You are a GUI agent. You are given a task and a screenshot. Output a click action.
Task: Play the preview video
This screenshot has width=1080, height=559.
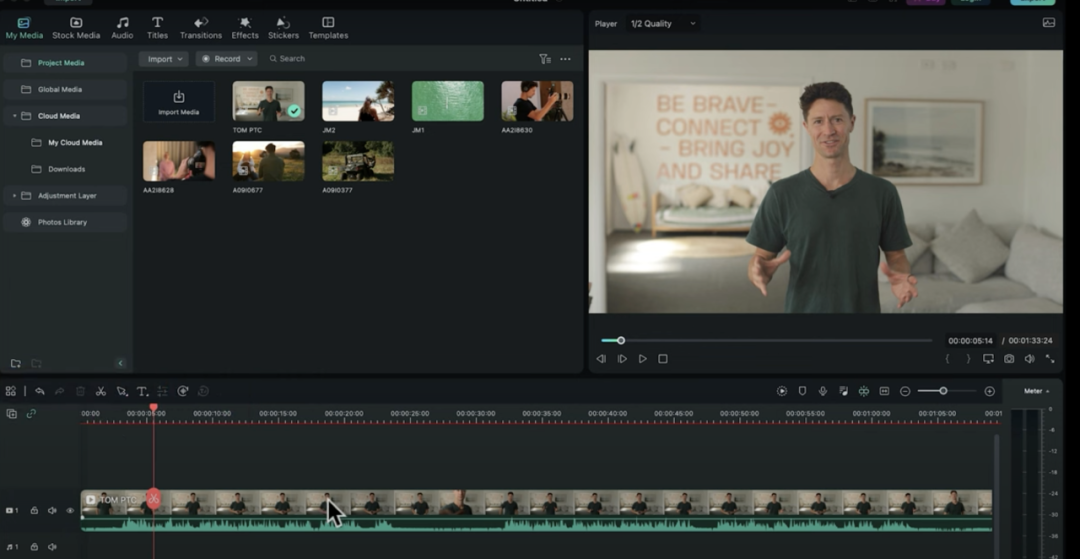tap(642, 359)
